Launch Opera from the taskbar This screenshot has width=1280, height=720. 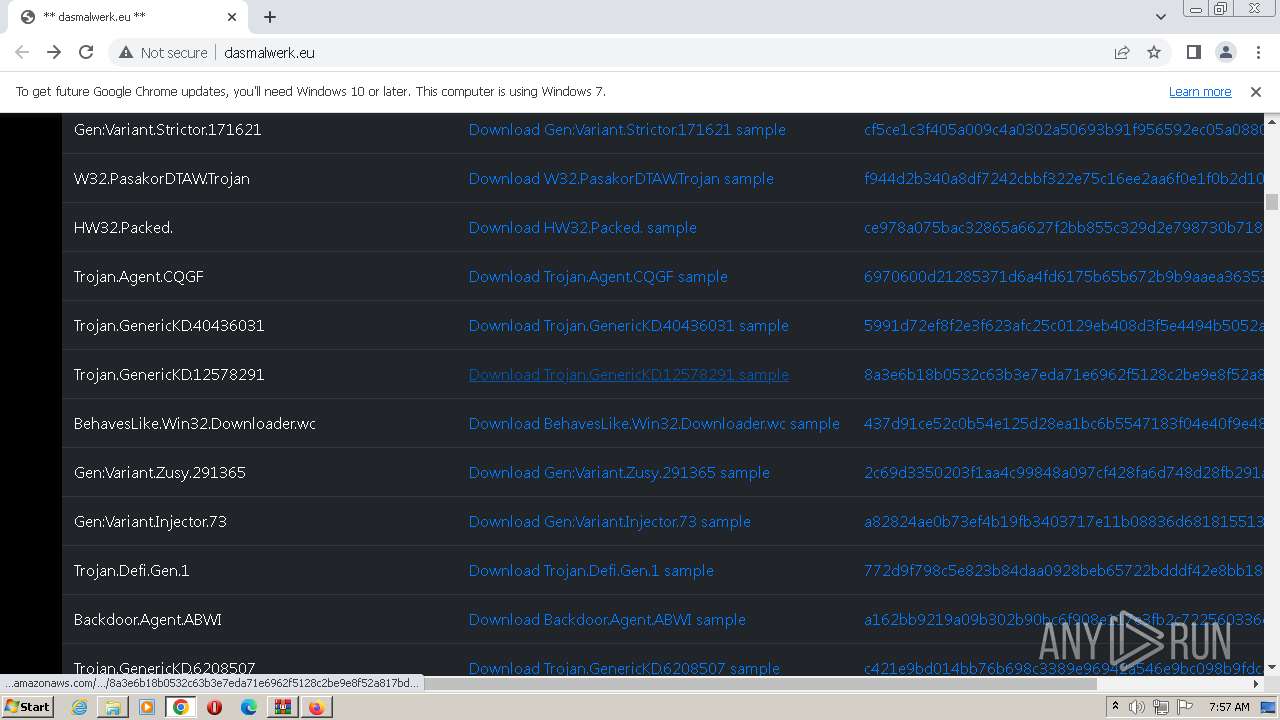point(214,707)
